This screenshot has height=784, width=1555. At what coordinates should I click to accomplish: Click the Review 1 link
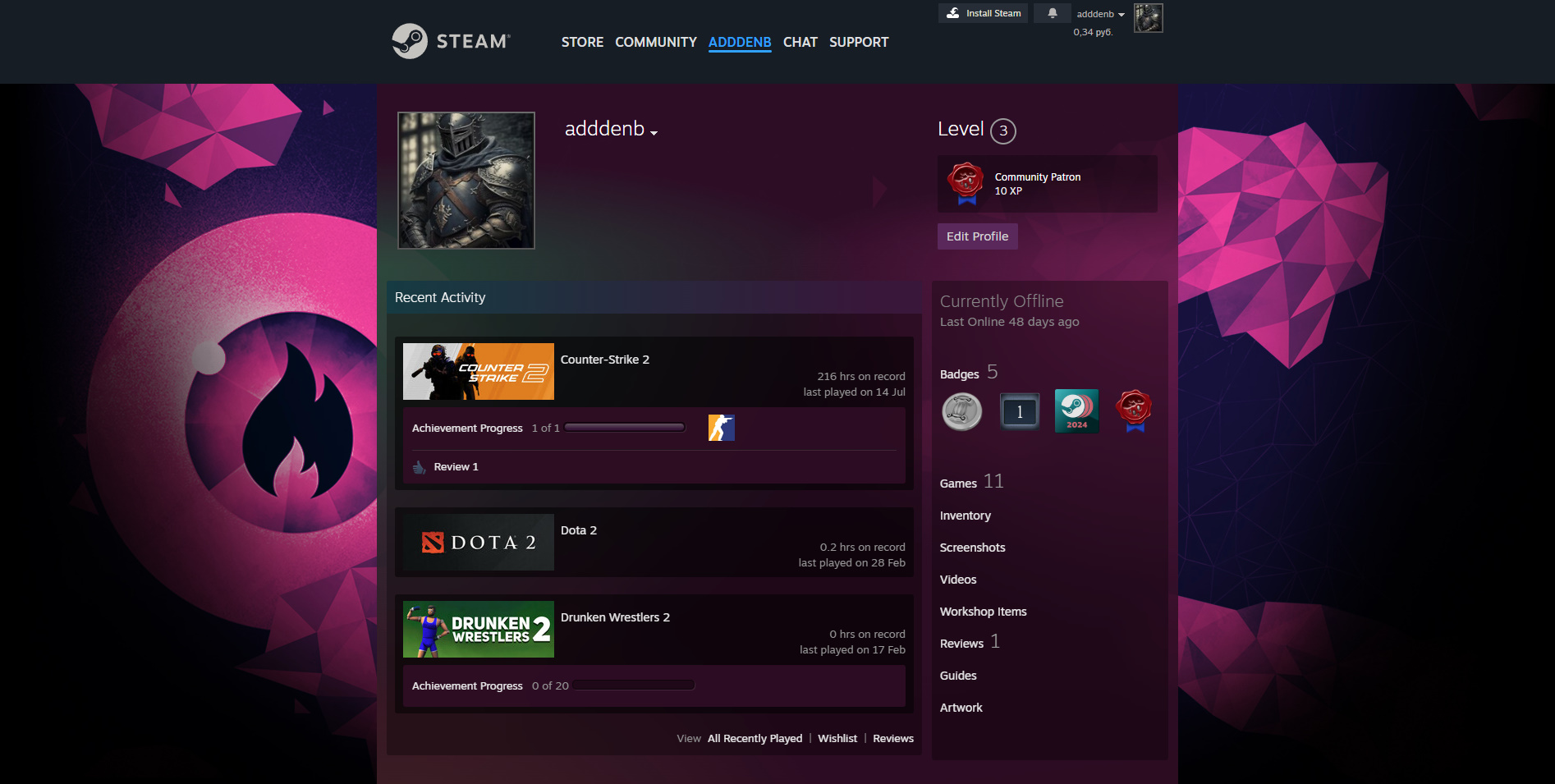pyautogui.click(x=456, y=467)
